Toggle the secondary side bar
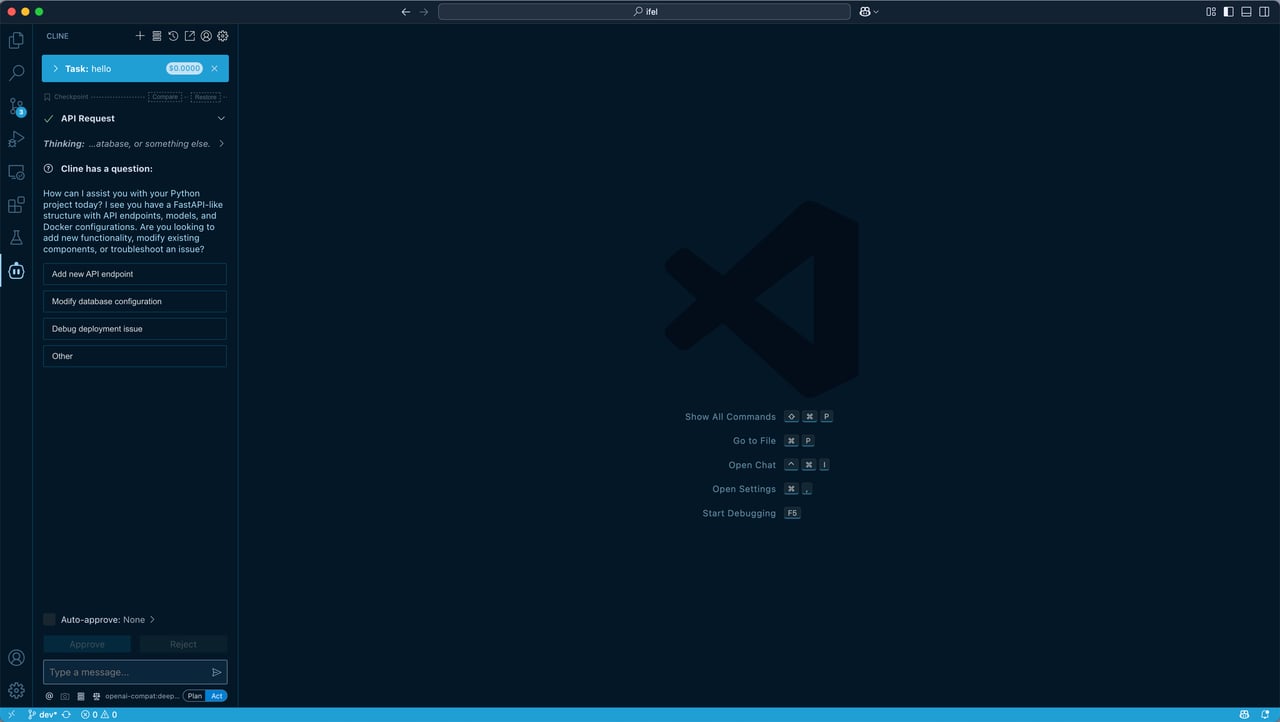The width and height of the screenshot is (1280, 722). (1265, 12)
